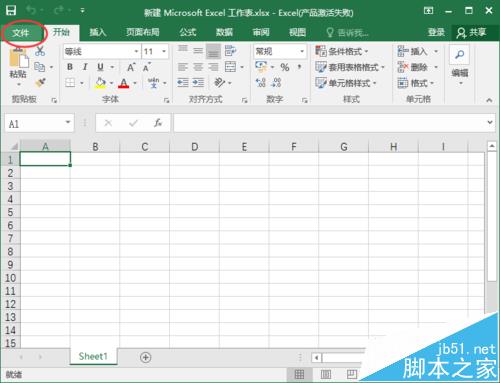Click the Paste clipboard icon

[18, 58]
